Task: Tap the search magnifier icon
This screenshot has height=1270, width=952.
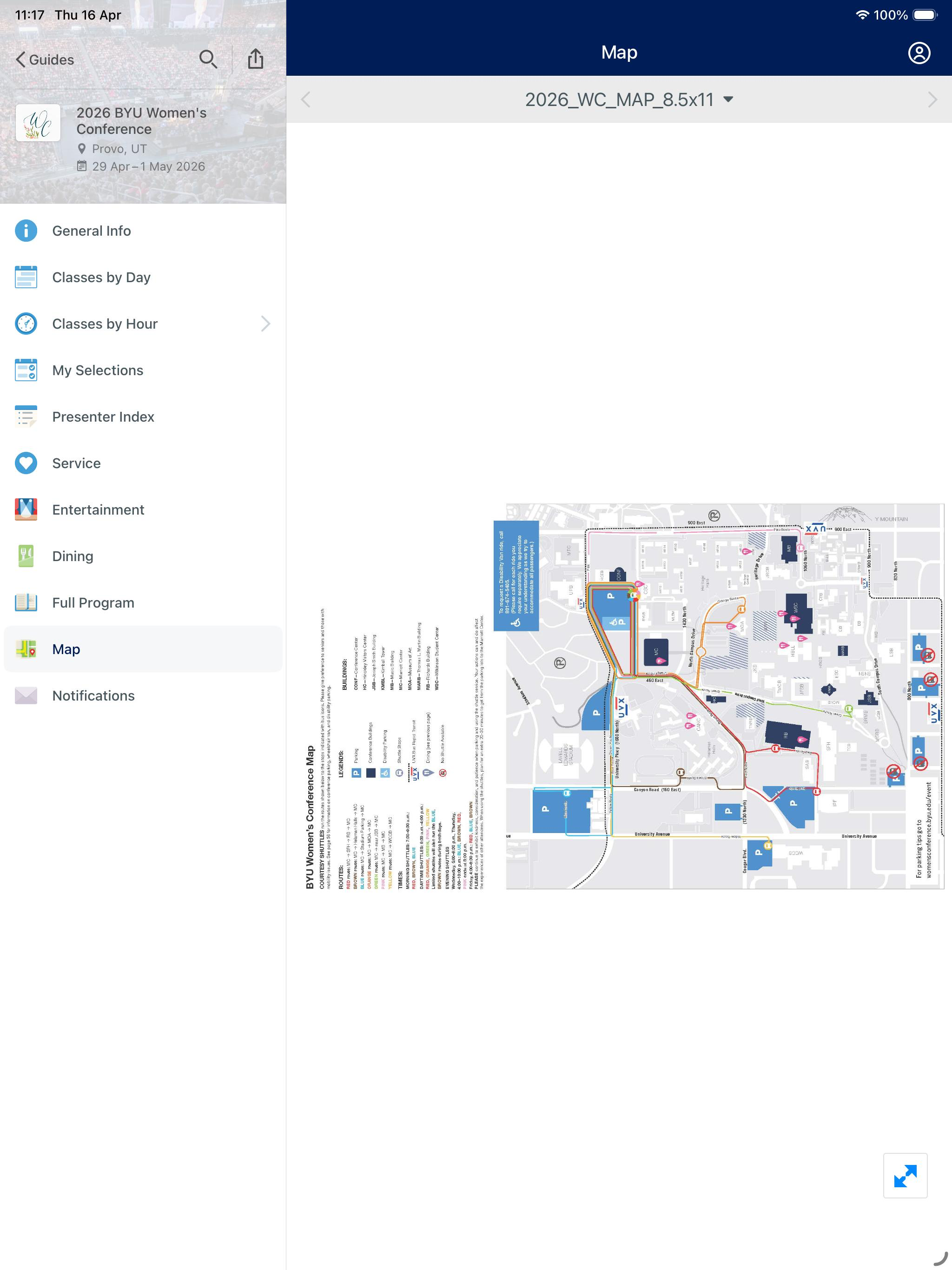Action: point(208,59)
